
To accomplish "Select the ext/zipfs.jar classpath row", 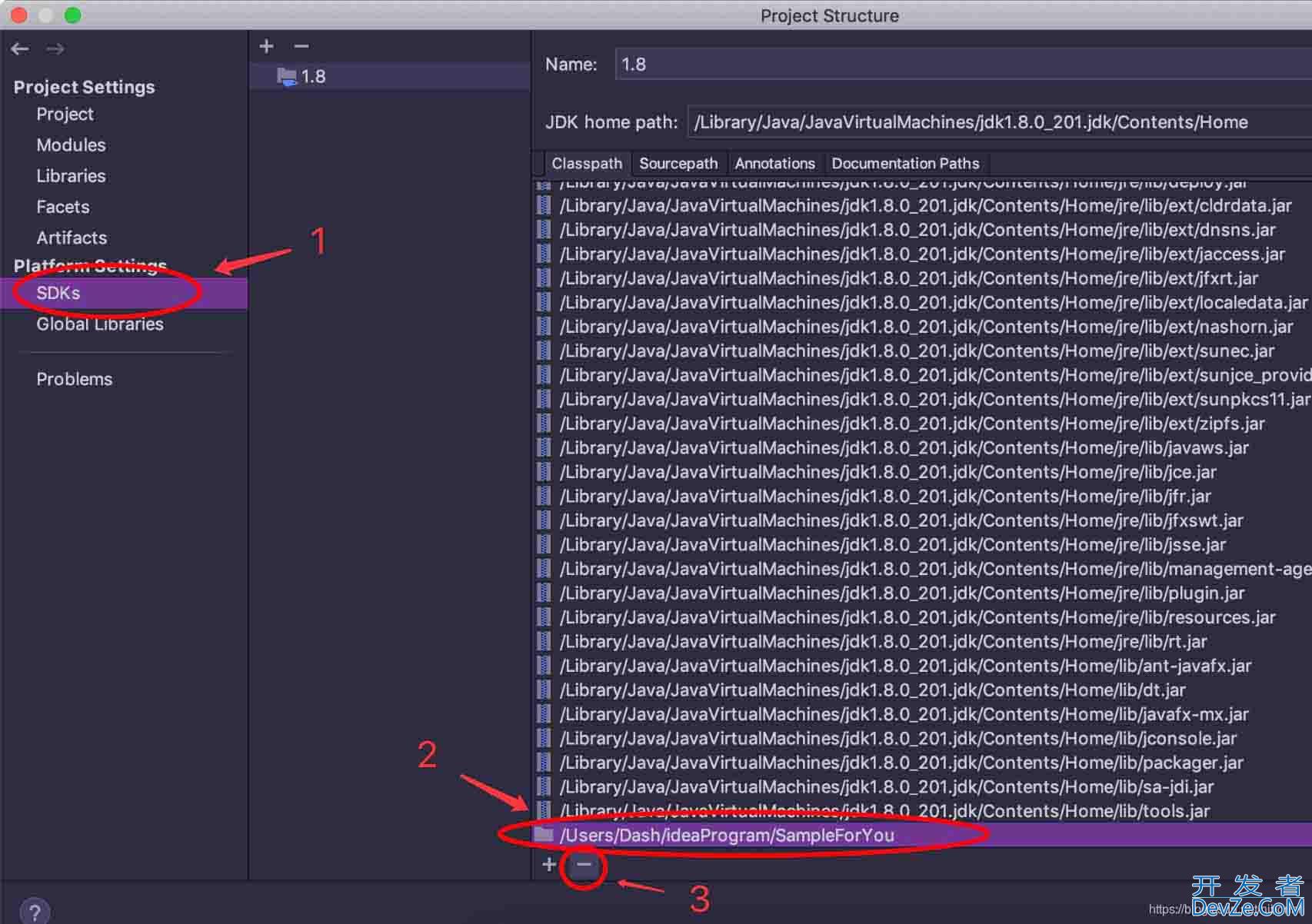I will coord(923,424).
